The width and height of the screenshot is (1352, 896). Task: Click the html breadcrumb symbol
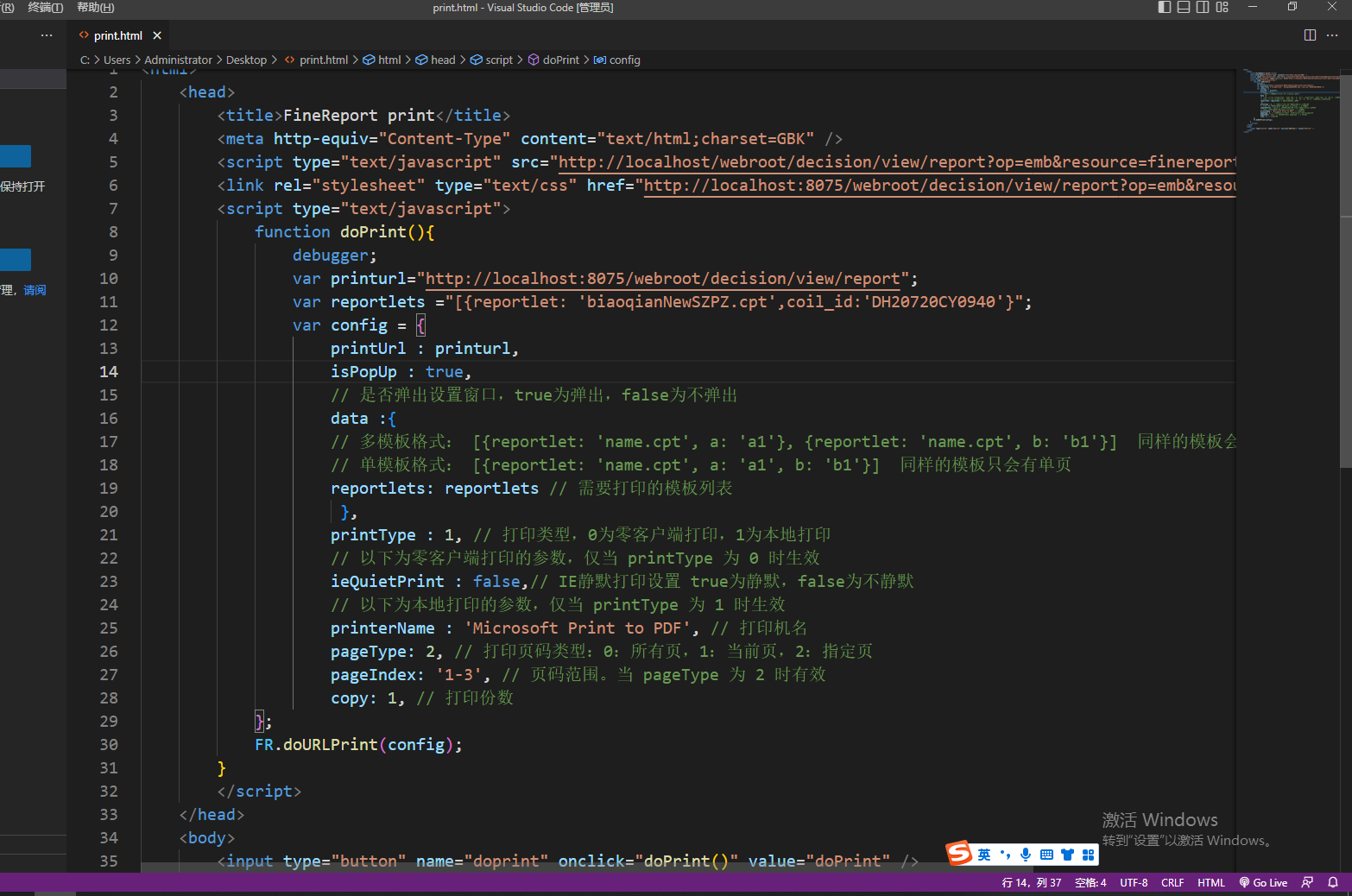(x=382, y=60)
